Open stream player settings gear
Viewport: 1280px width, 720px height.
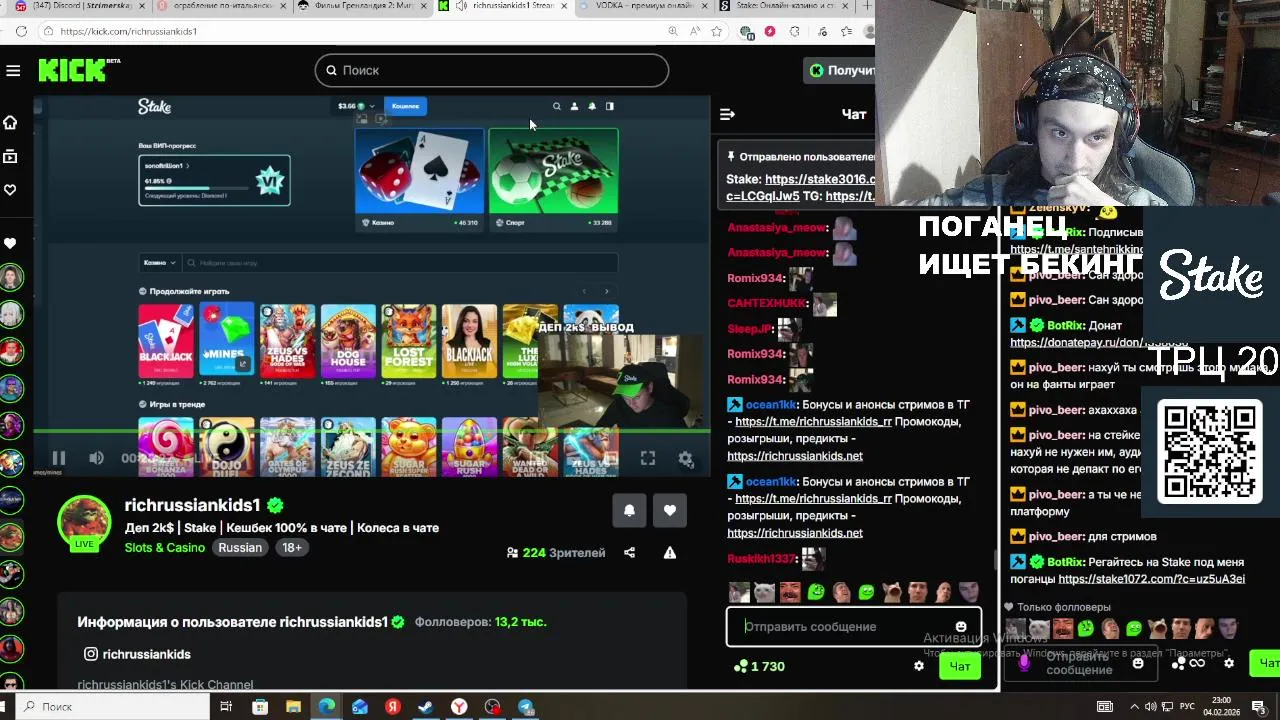click(x=685, y=458)
